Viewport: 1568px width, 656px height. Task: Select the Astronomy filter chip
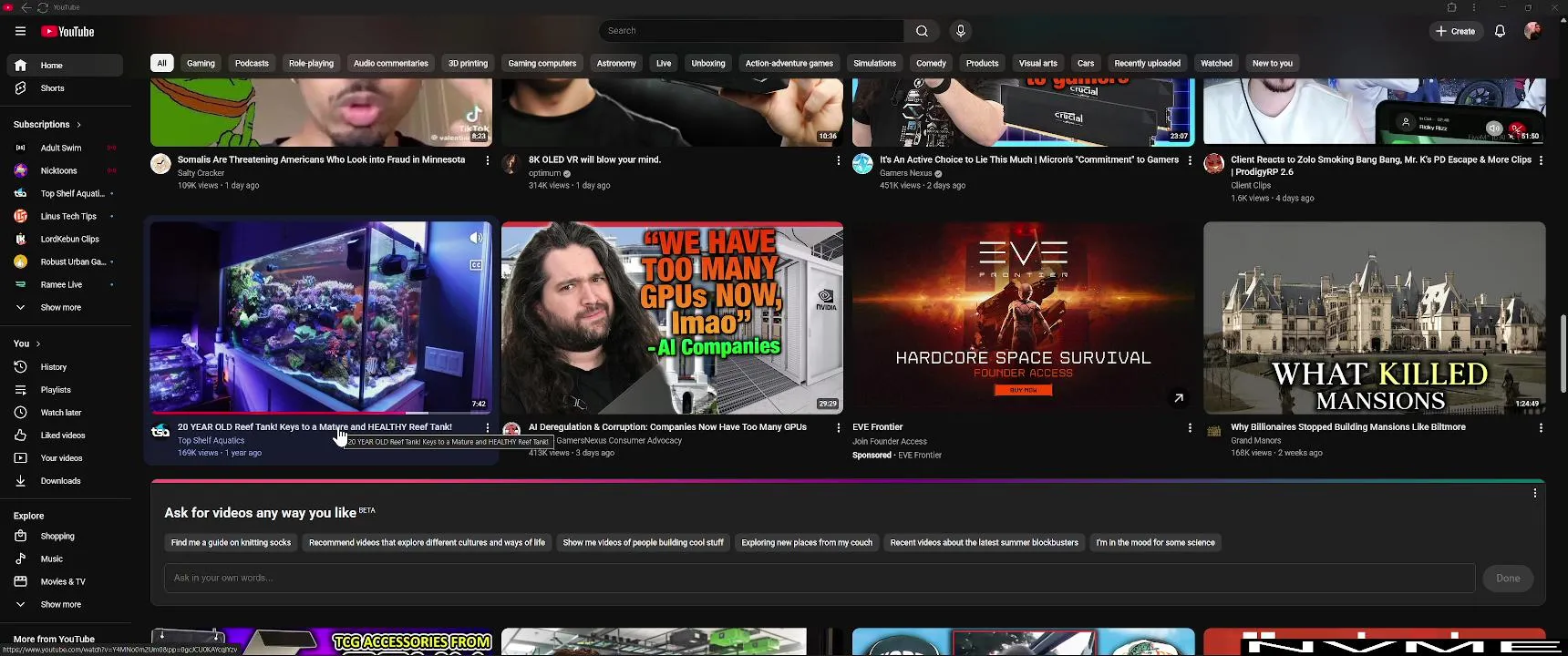[x=616, y=64]
